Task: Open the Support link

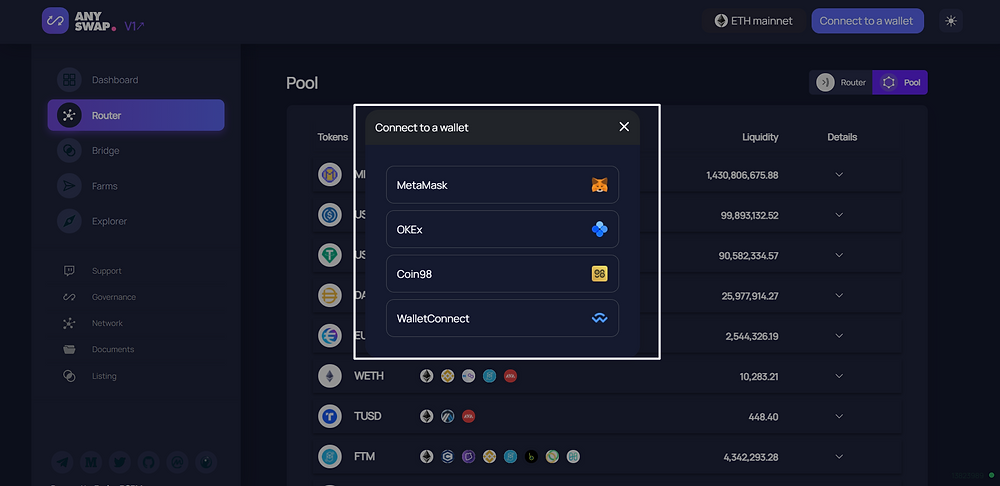Action: click(107, 271)
